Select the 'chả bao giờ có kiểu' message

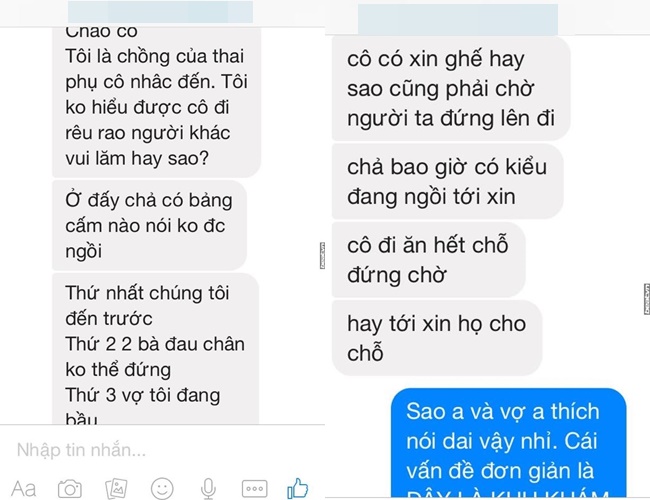click(x=448, y=181)
